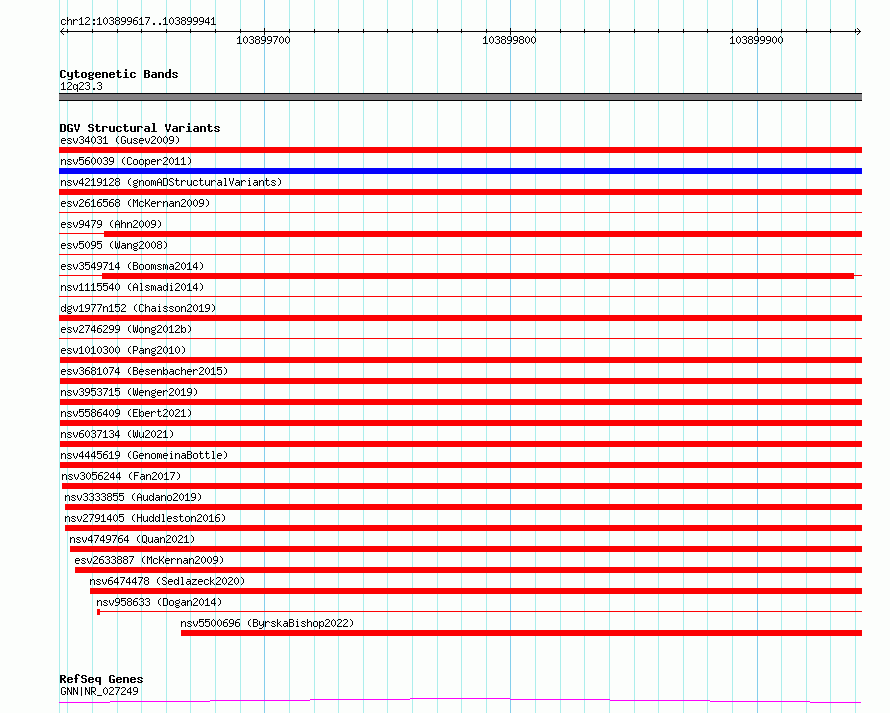Open the RefSeq Genes track title
890x713 pixels.
click(101, 679)
